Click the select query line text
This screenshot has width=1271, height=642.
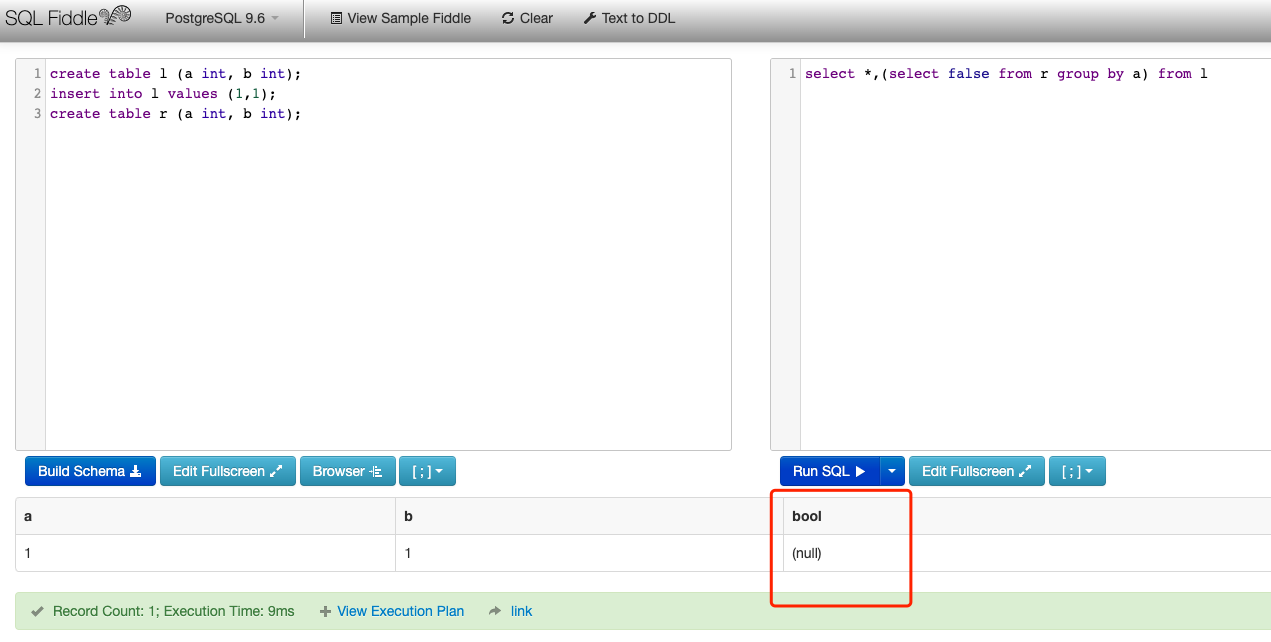[x=1006, y=74]
